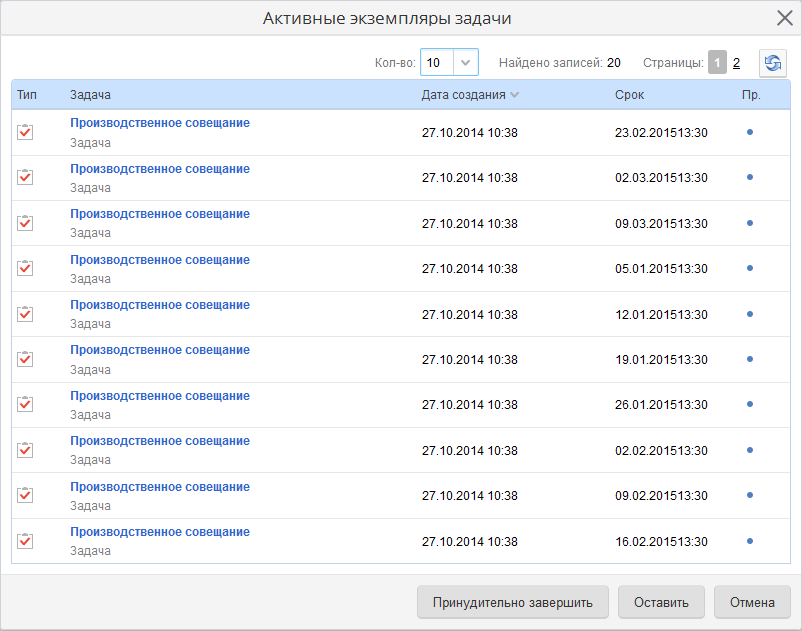Click the Срок column header
Viewport: 802px width, 631px height.
click(630, 95)
